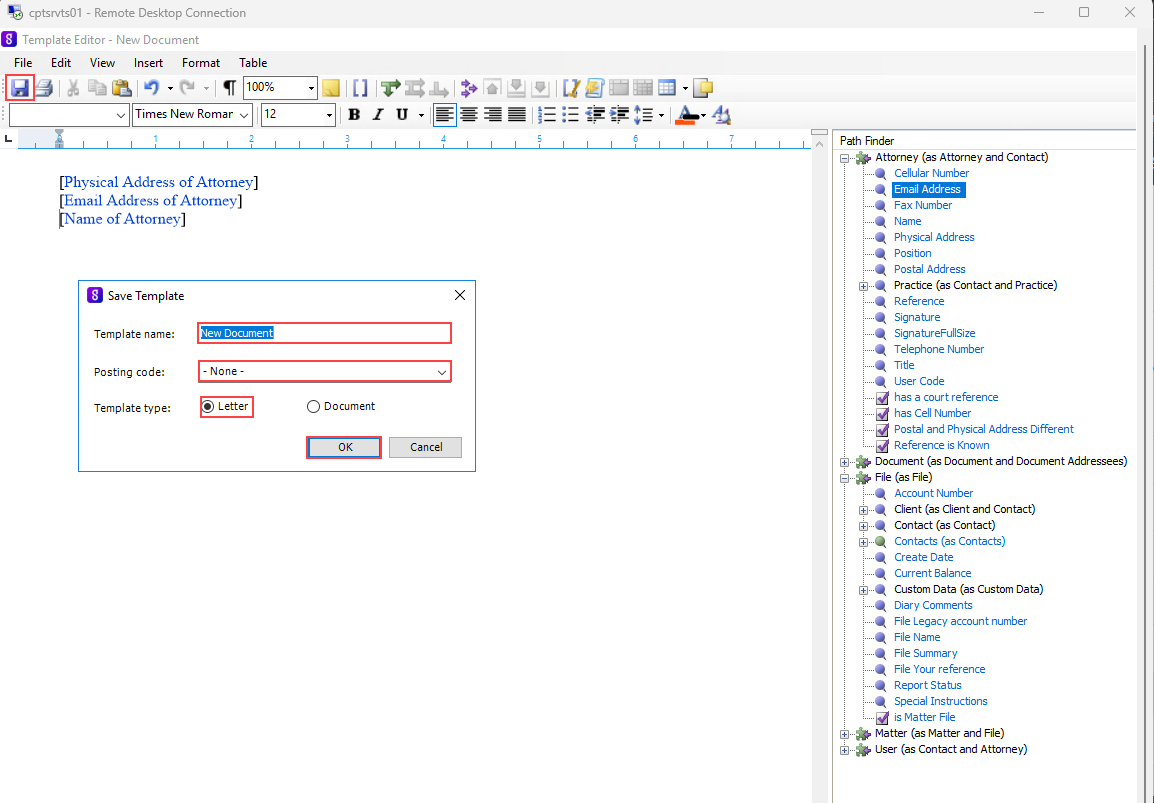Click the font color swatch icon
The image size is (1154, 803).
(x=686, y=115)
